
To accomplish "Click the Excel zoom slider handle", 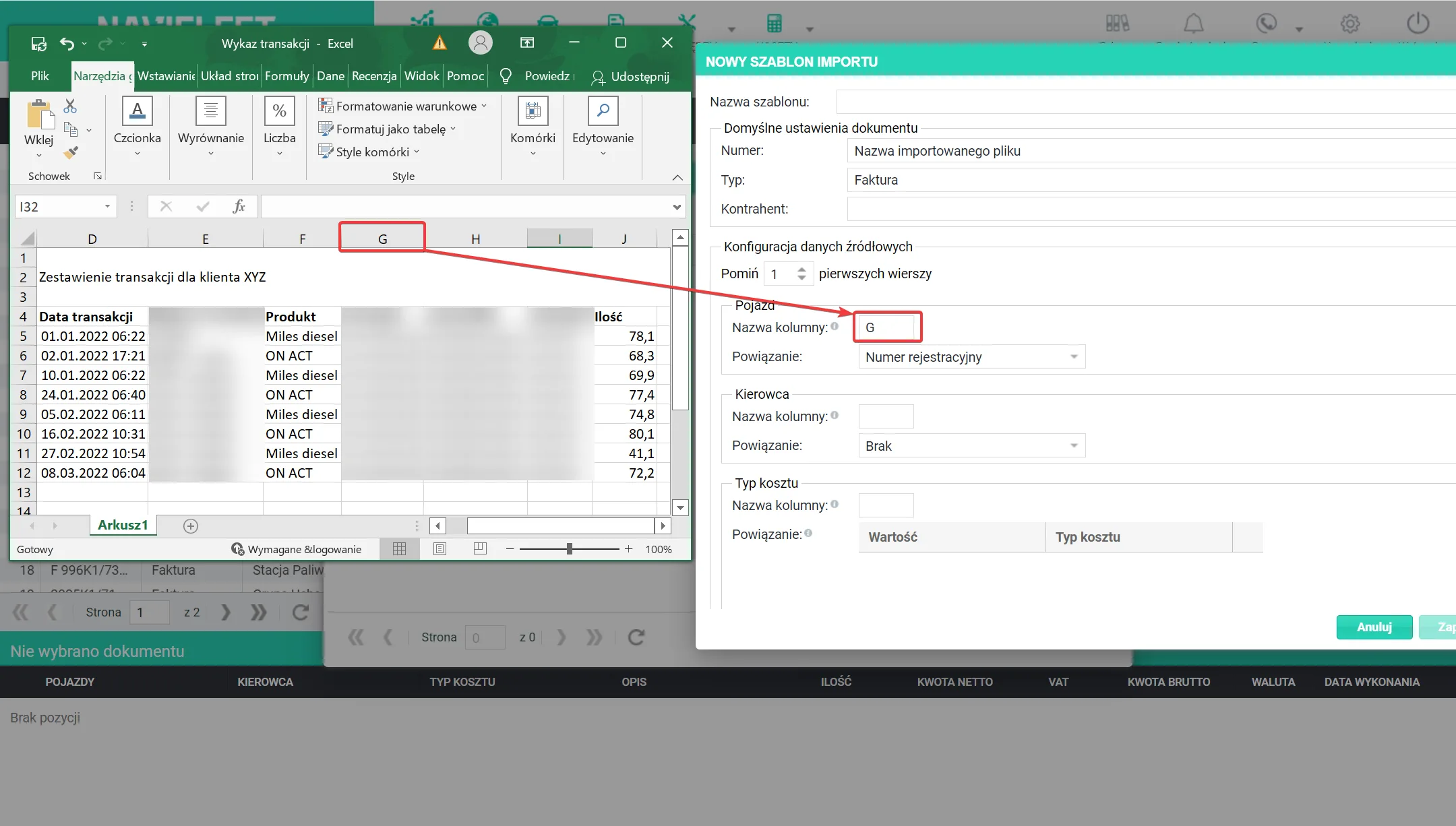I will (570, 549).
